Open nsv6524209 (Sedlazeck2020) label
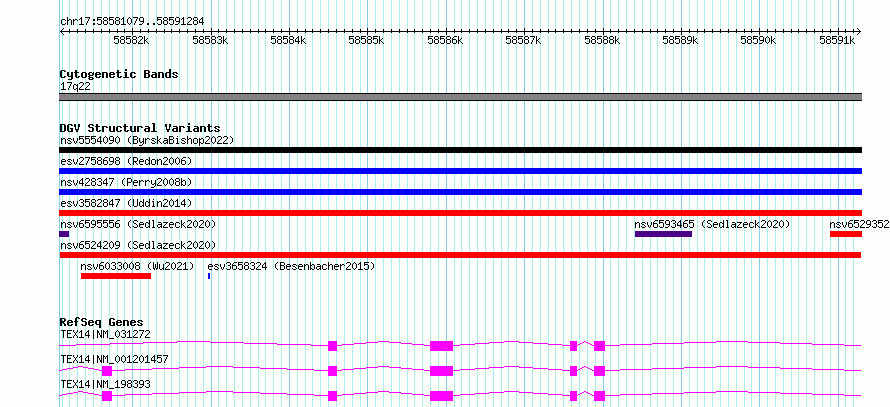This screenshot has height=407, width=890. (x=138, y=245)
